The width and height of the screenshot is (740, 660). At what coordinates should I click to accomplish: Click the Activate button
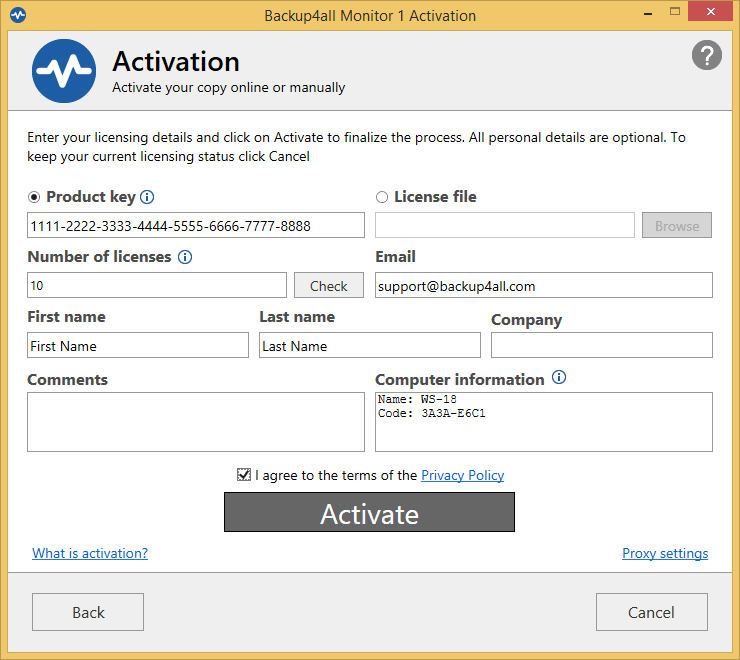click(x=369, y=512)
